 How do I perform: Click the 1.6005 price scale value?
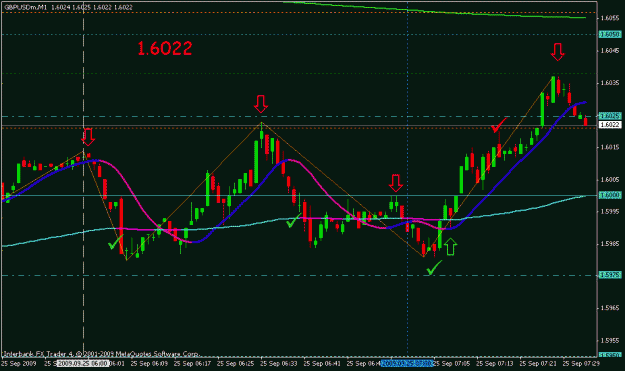(610, 180)
